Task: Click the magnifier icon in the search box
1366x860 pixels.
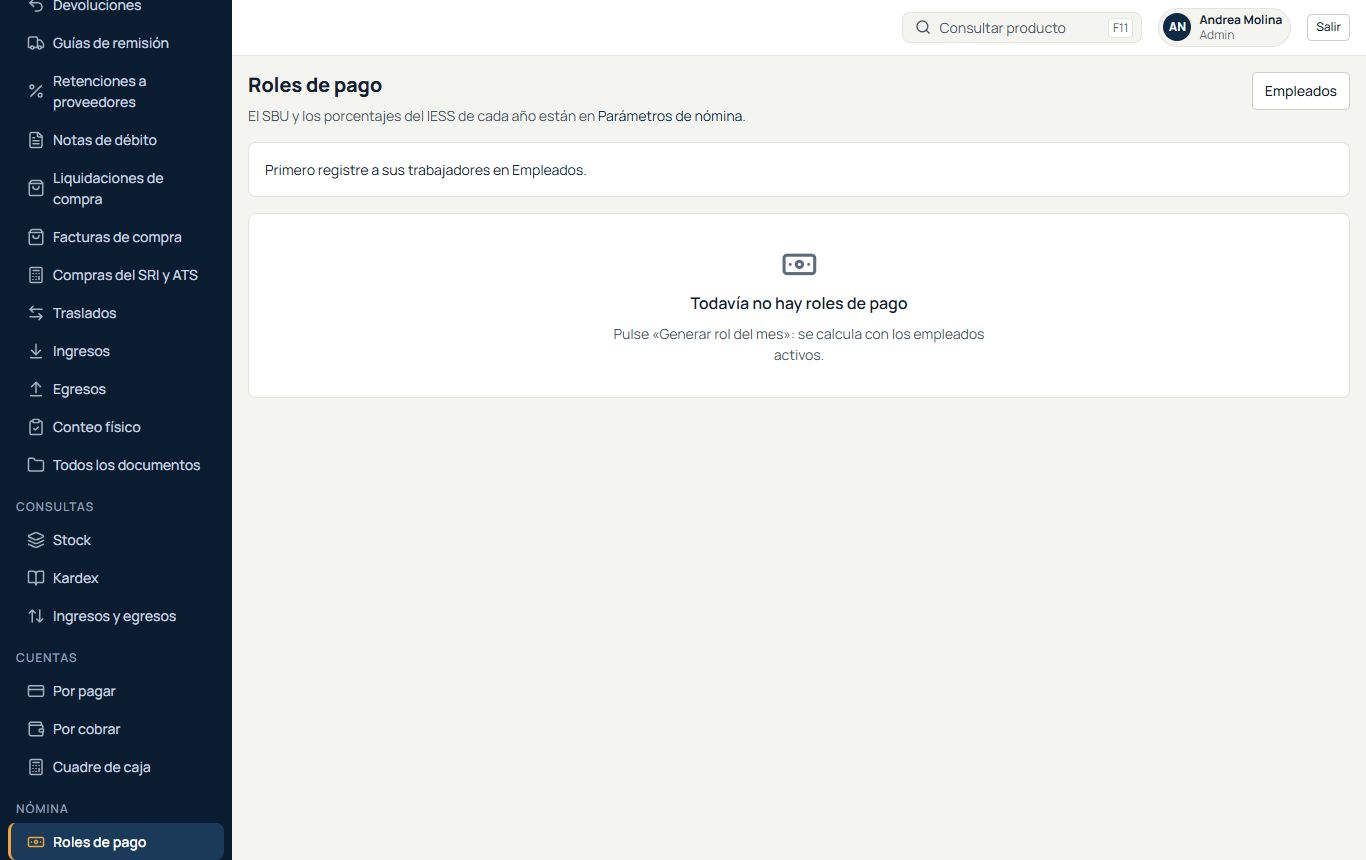Action: 923,28
